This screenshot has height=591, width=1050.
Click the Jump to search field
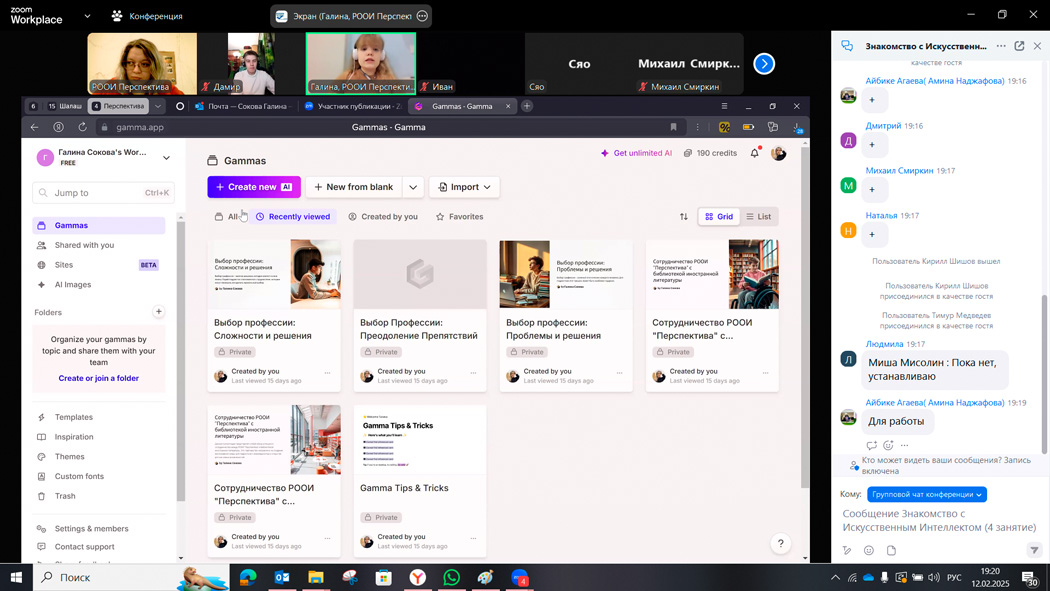(103, 193)
